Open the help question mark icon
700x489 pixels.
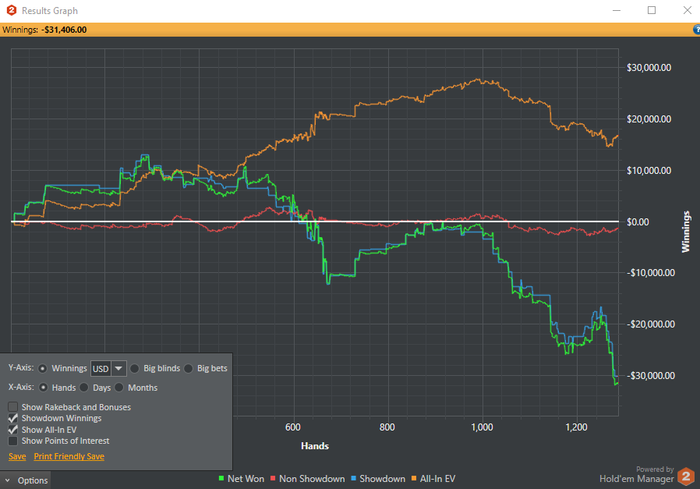[696, 29]
